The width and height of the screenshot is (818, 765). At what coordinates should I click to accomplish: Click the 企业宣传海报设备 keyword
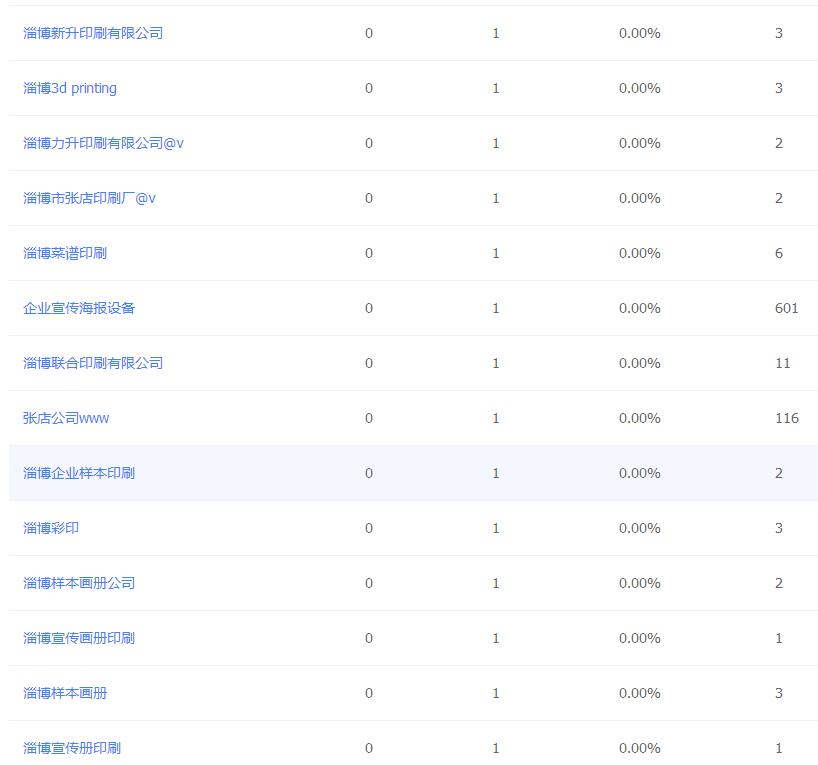pyautogui.click(x=79, y=308)
